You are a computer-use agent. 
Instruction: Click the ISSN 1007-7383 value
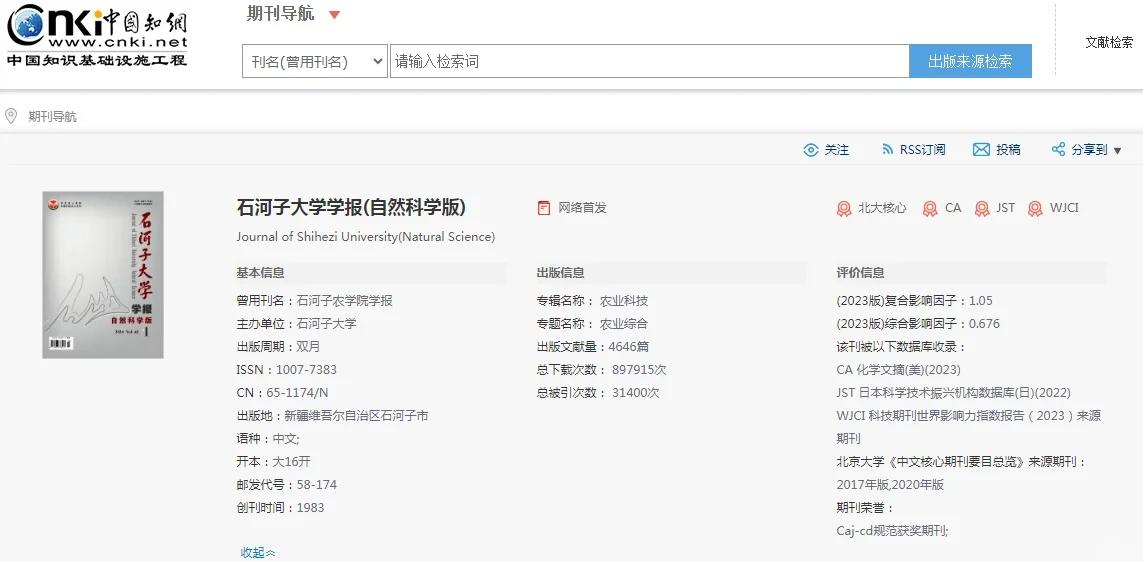point(306,370)
